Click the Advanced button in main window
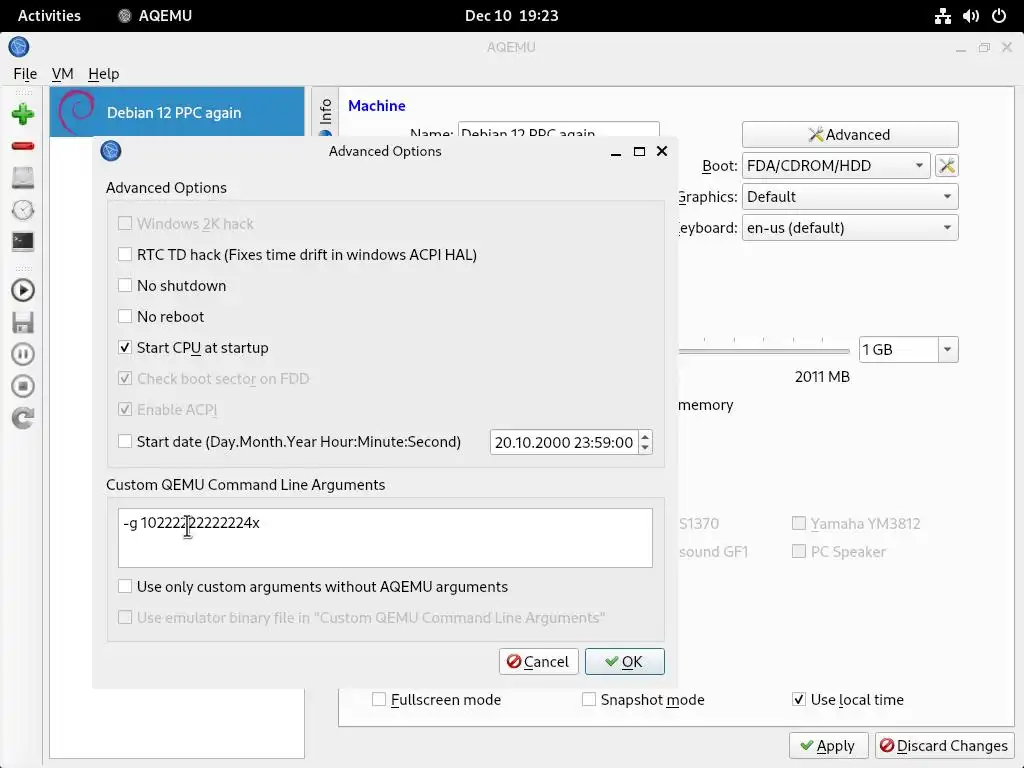1024x768 pixels. 850,135
